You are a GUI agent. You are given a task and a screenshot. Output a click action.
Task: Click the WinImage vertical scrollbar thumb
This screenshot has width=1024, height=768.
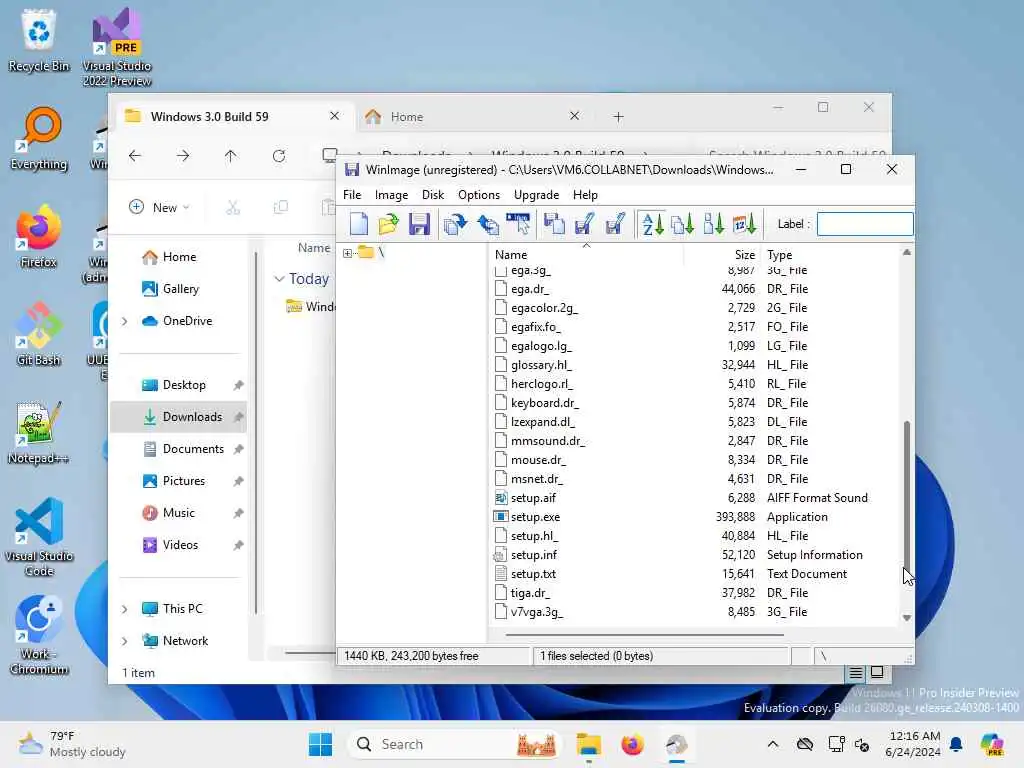pyautogui.click(x=906, y=496)
